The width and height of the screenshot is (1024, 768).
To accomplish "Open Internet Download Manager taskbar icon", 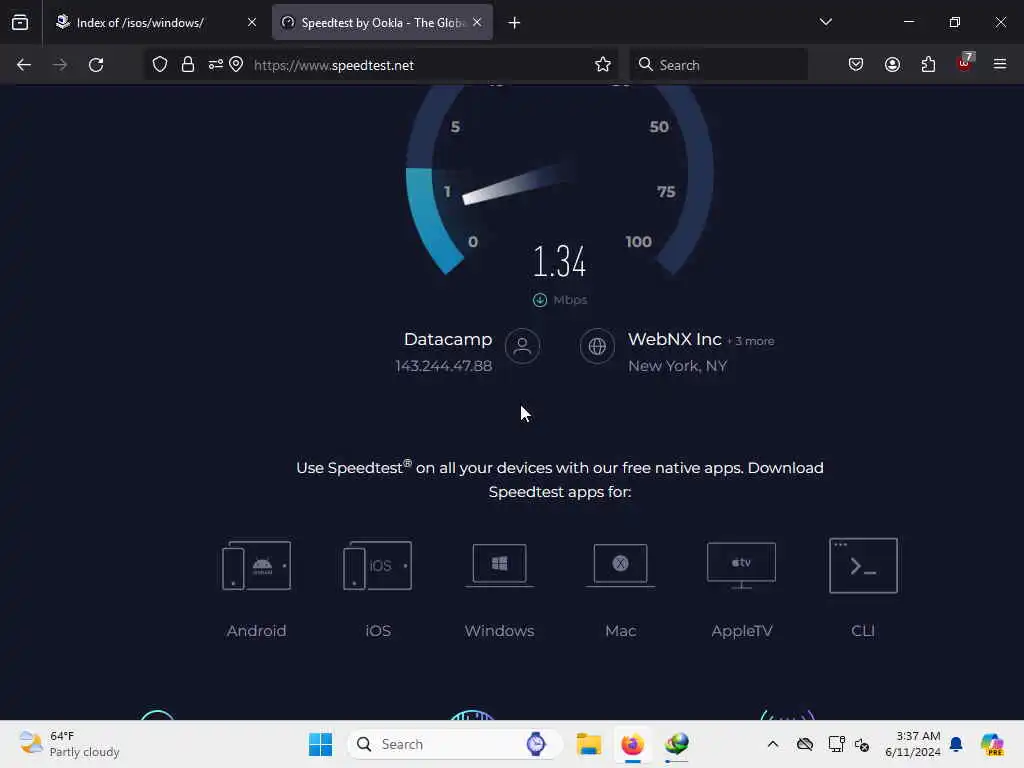I will [677, 744].
